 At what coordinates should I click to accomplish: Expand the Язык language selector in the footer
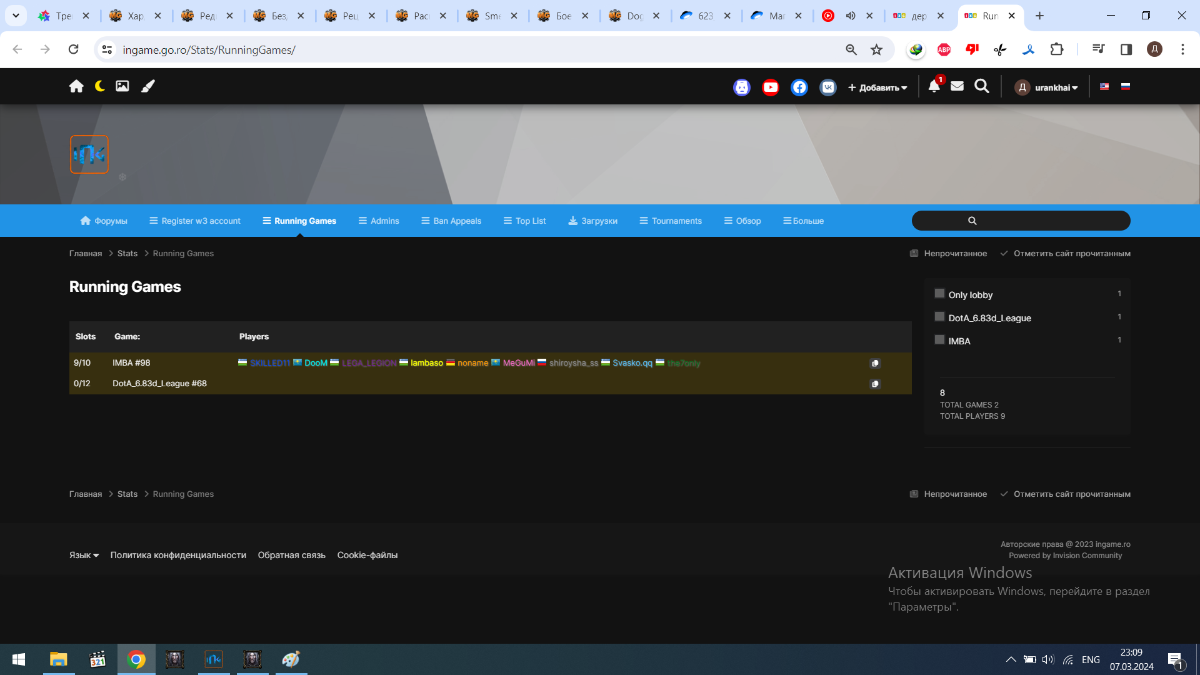pyautogui.click(x=84, y=555)
